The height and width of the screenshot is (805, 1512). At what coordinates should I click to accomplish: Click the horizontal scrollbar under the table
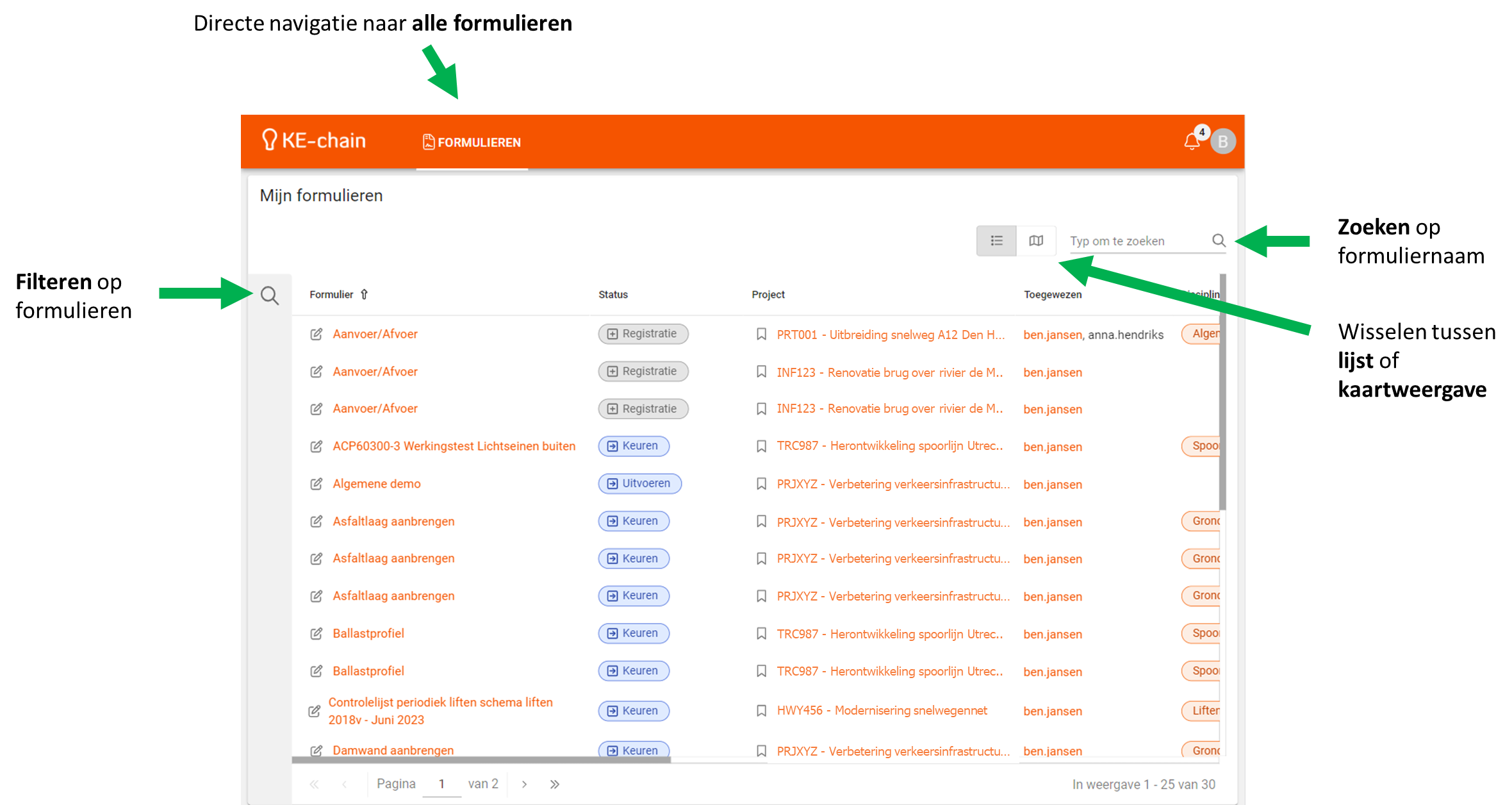481,760
